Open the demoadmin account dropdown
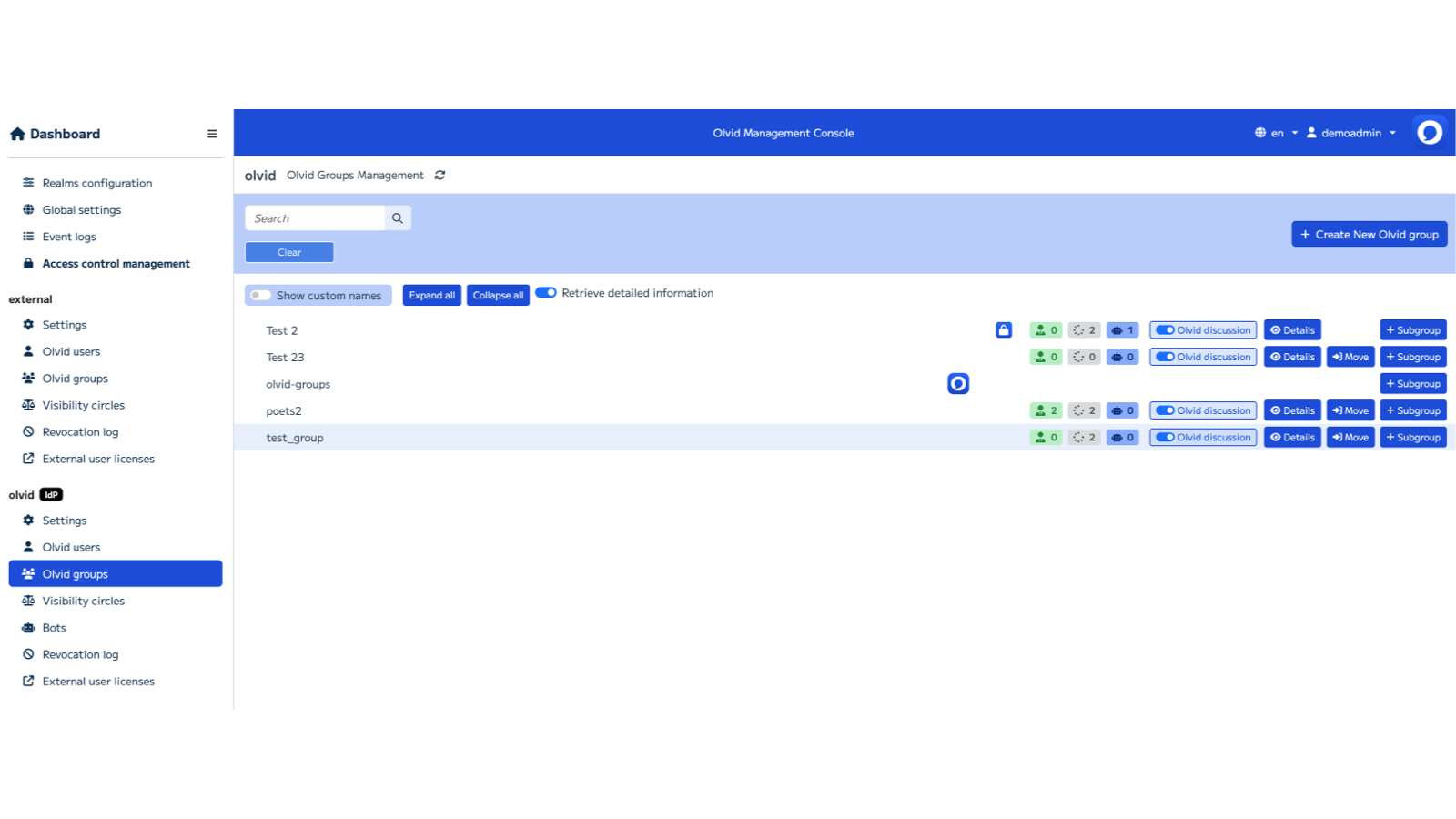This screenshot has height=819, width=1456. [1353, 132]
